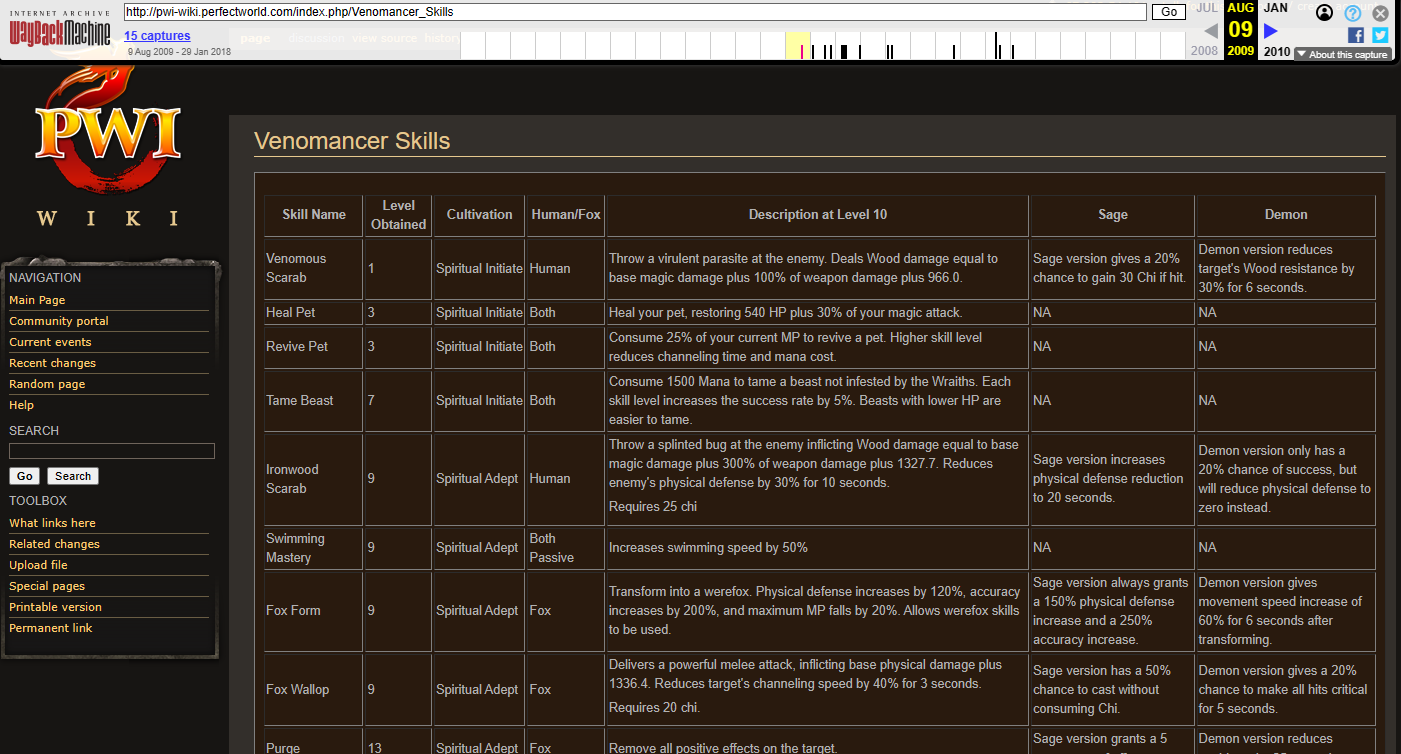Share capture via Facebook icon

(1356, 35)
